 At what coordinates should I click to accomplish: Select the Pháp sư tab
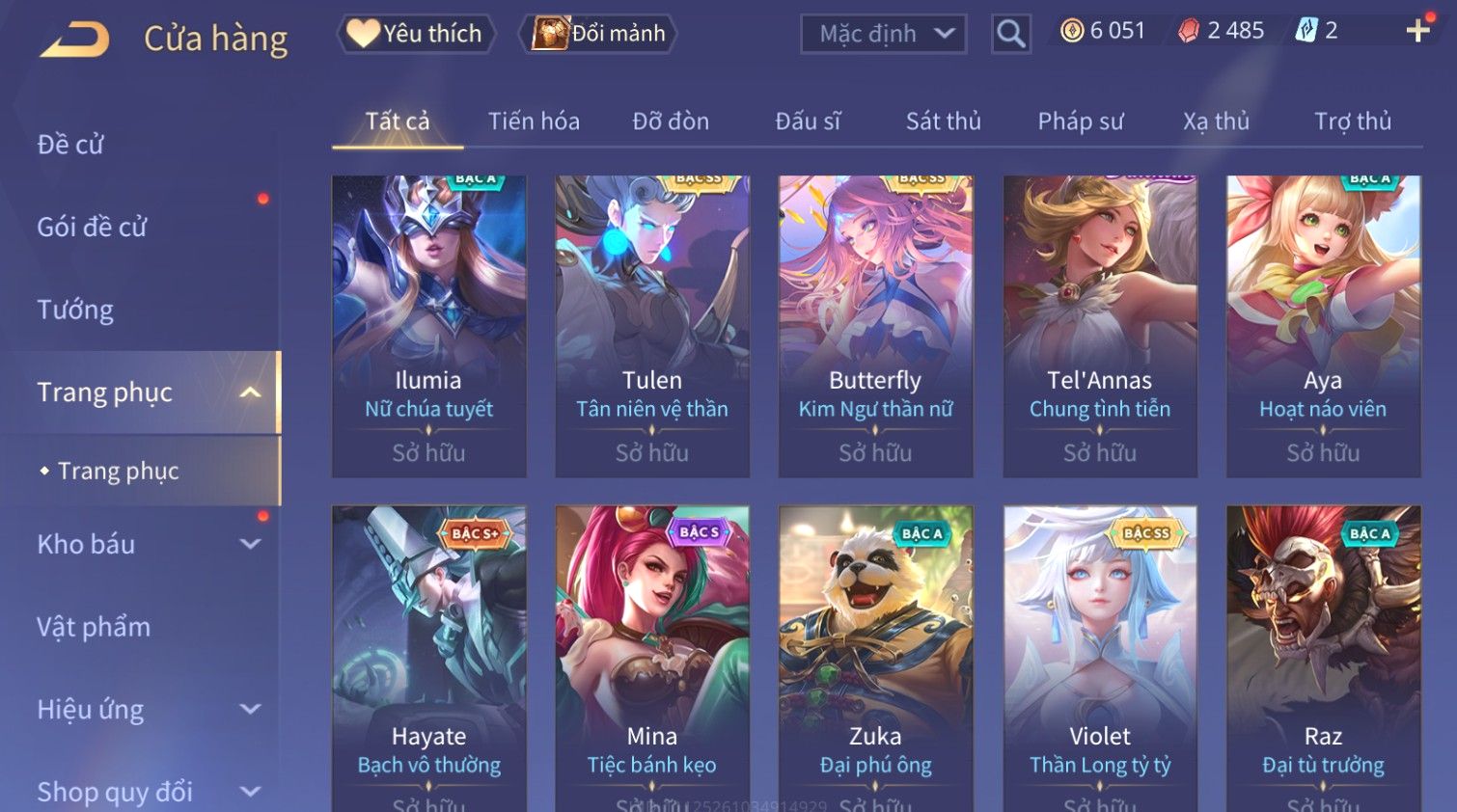tap(1081, 122)
